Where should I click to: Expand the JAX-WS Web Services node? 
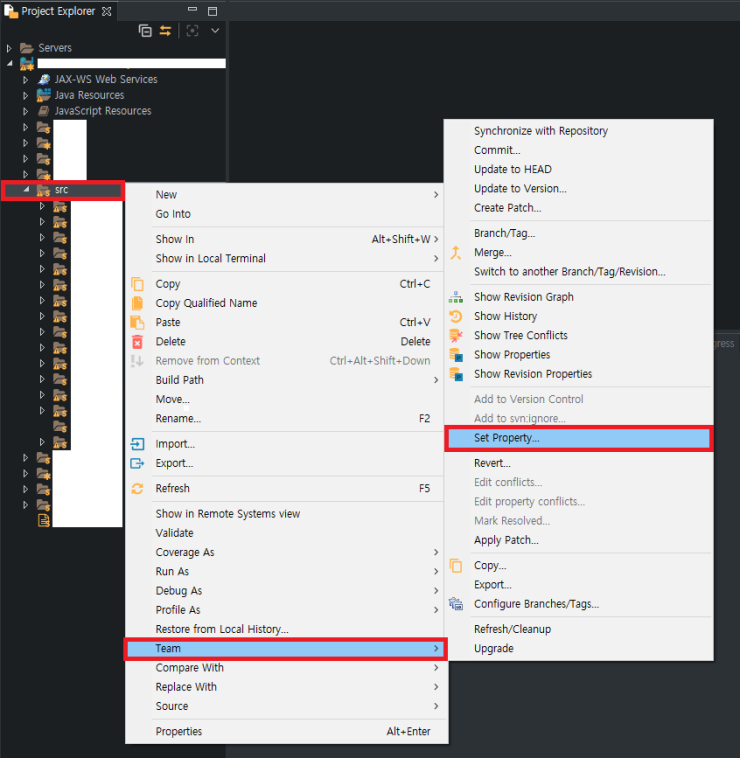click(27, 79)
